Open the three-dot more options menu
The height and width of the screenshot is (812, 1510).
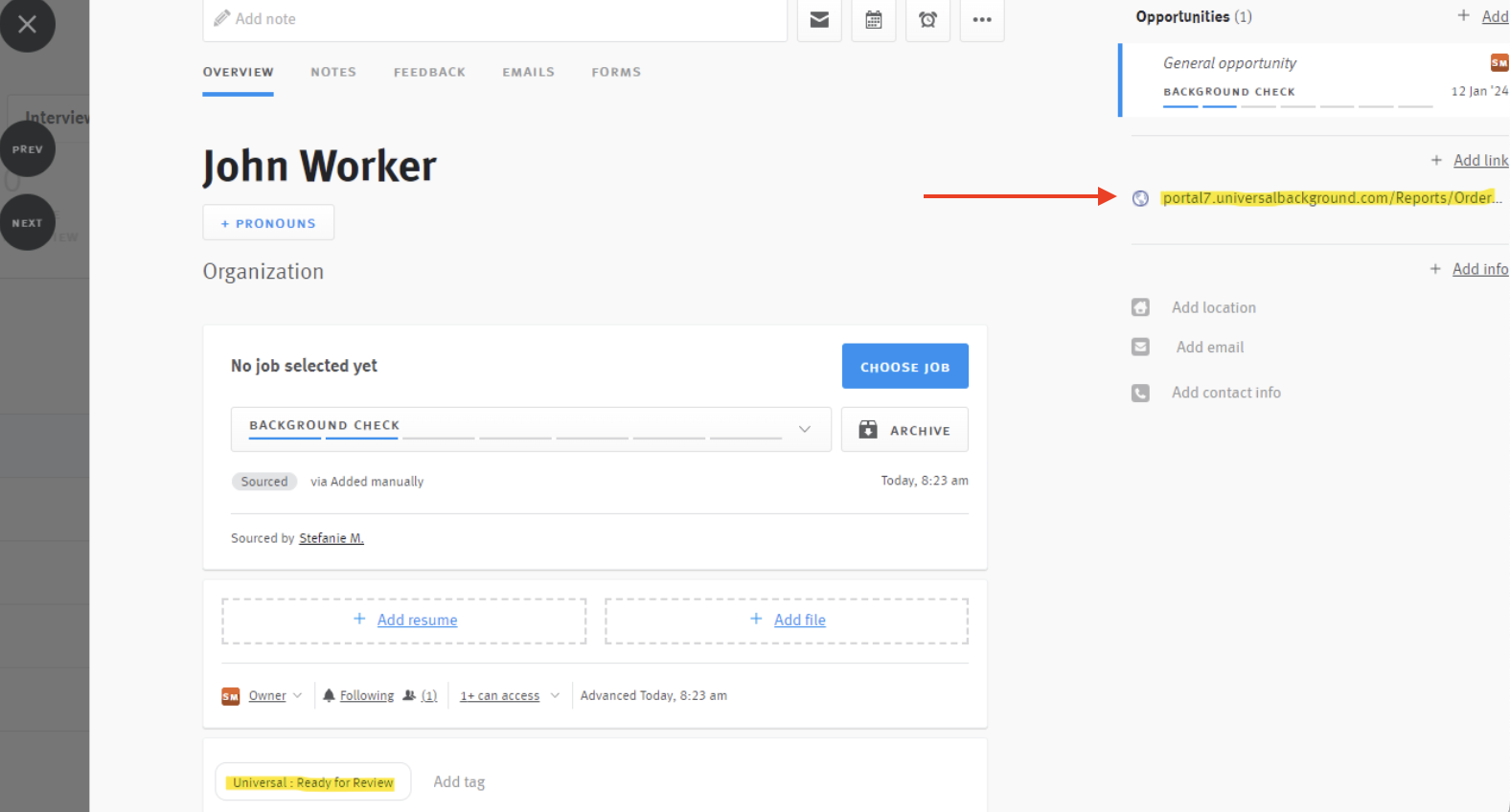click(x=982, y=19)
